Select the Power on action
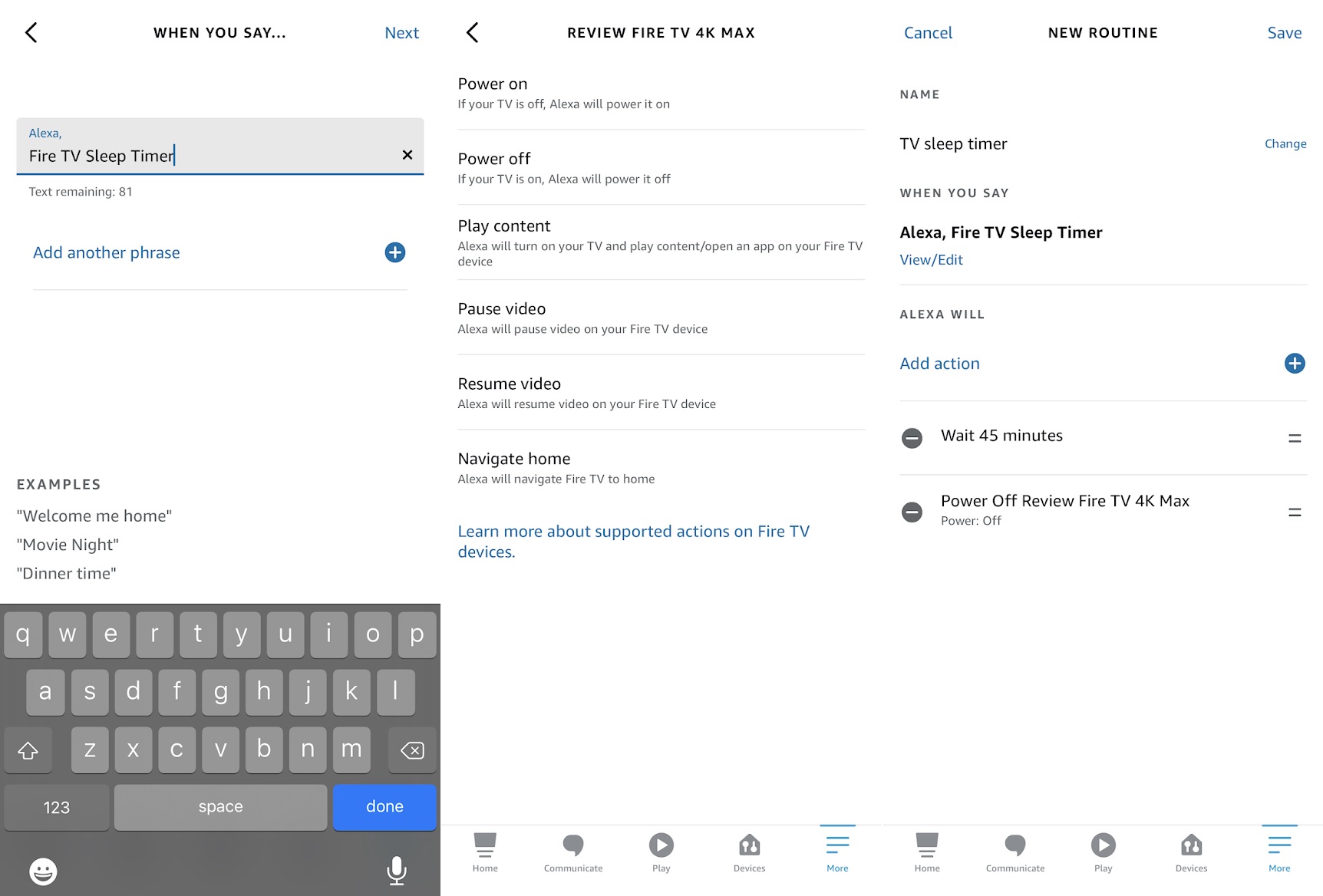Screen dimensions: 1323x896 click(x=661, y=93)
